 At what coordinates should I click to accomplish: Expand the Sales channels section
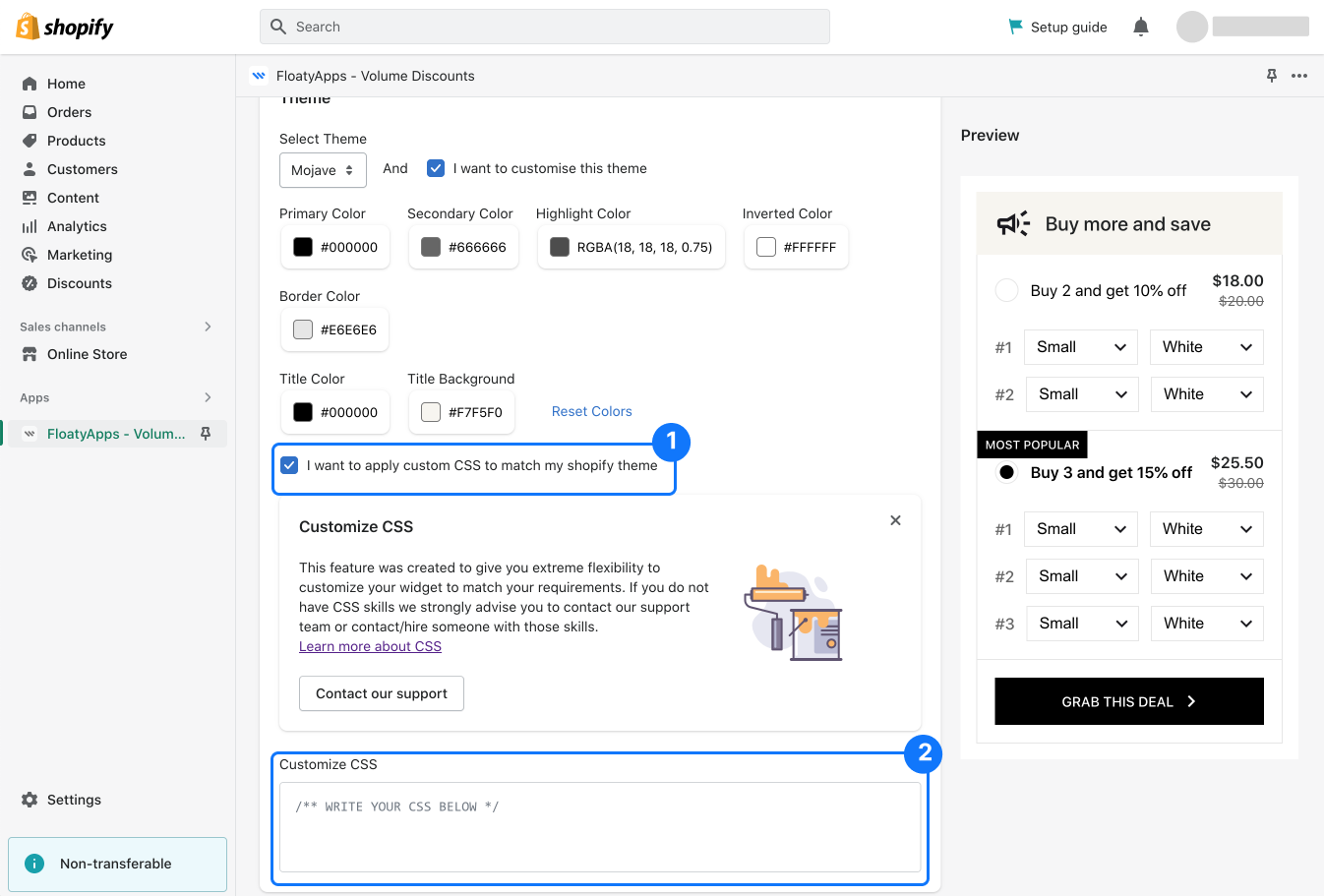point(208,327)
